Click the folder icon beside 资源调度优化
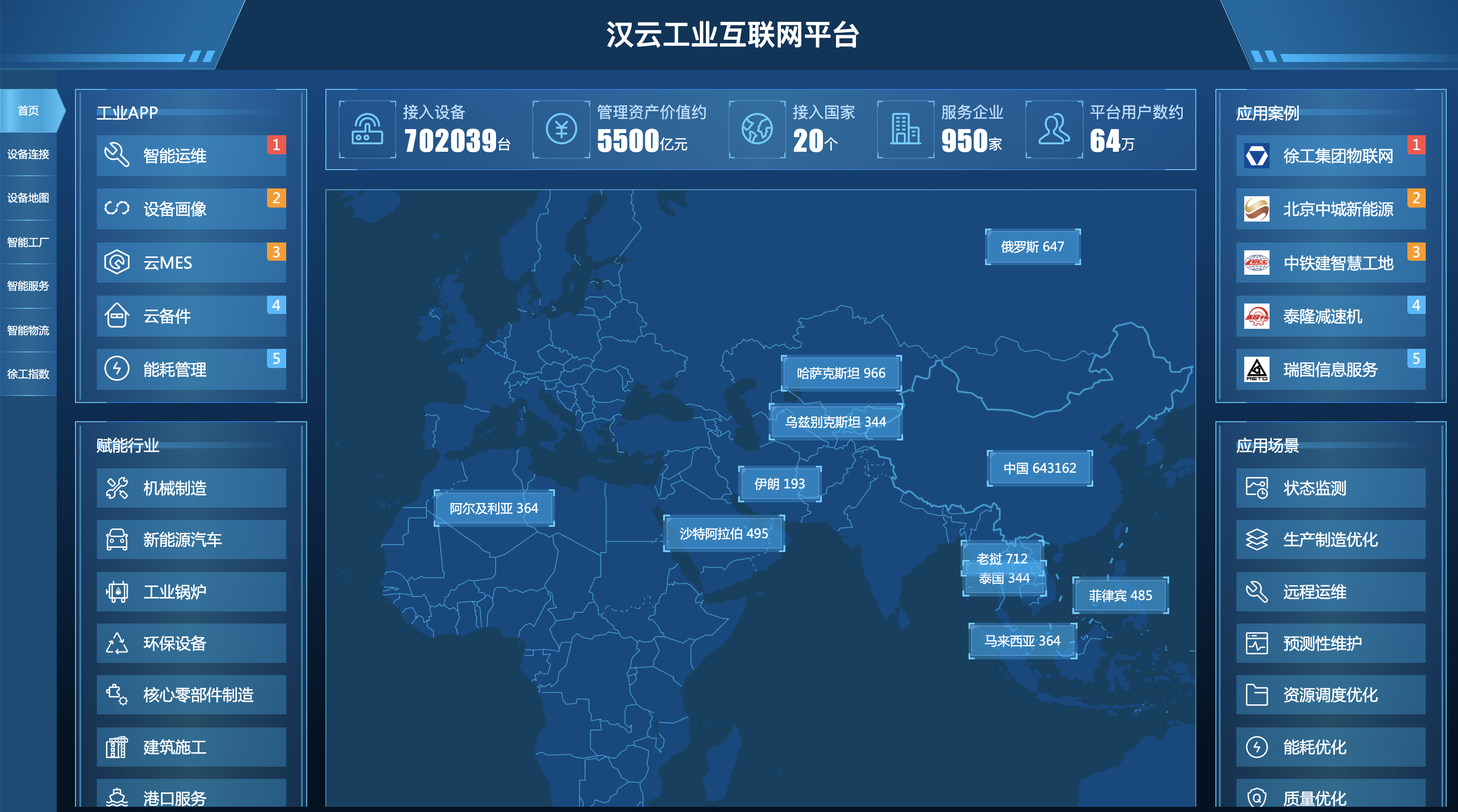 [1256, 694]
